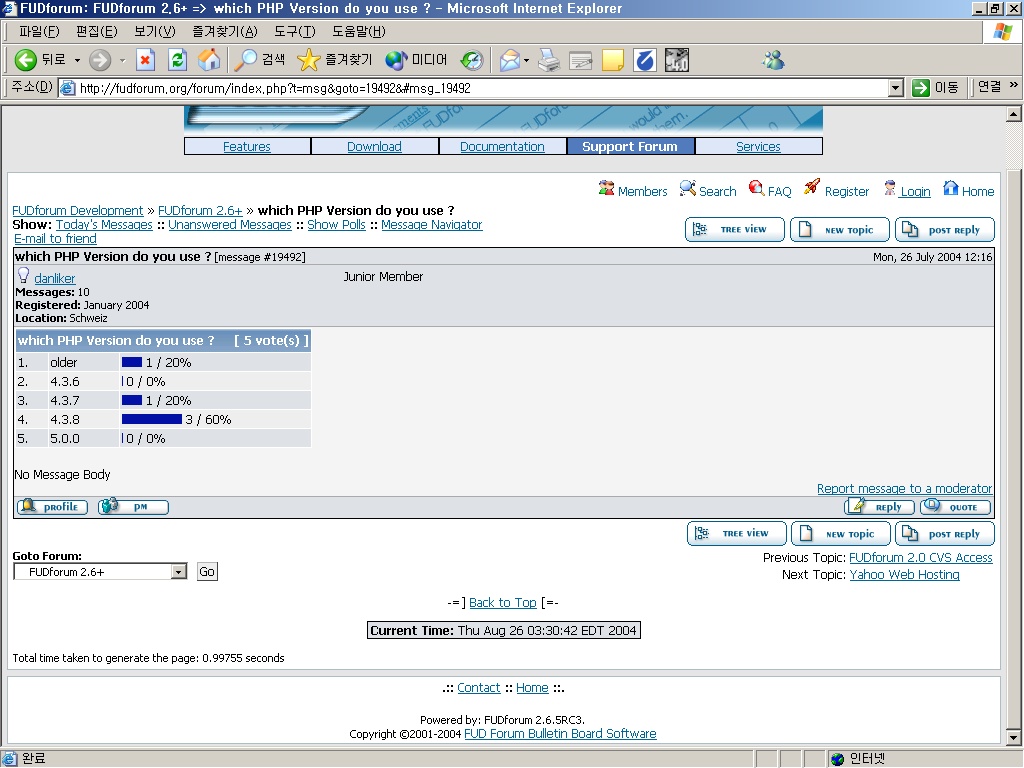This screenshot has width=1024, height=768.
Task: Open the Goto Forum dropdown list
Action: pyautogui.click(x=179, y=571)
